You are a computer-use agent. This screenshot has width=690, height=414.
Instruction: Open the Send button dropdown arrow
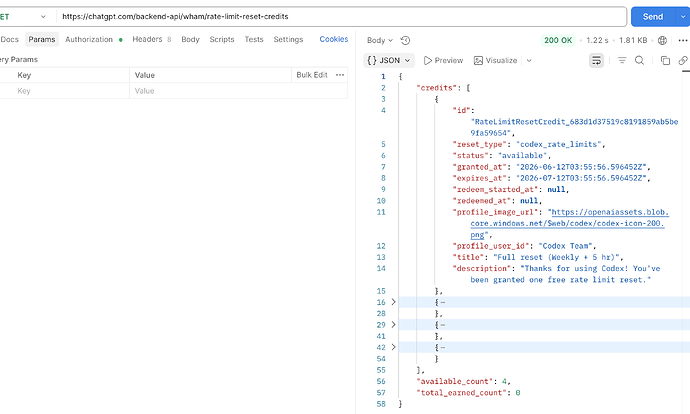coord(683,17)
